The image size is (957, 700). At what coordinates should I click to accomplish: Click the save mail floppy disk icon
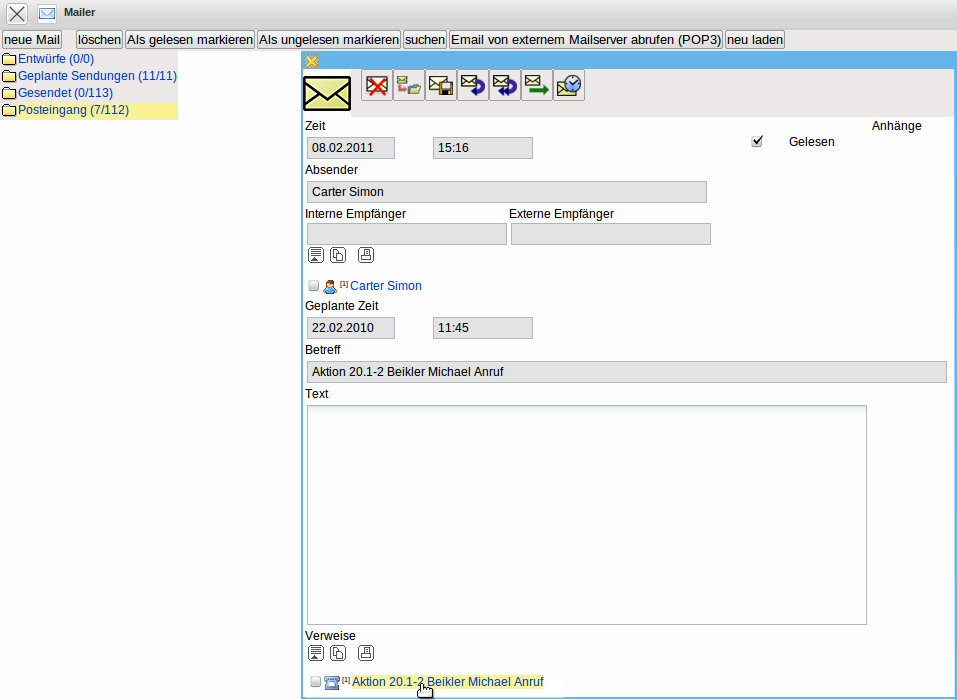point(441,86)
